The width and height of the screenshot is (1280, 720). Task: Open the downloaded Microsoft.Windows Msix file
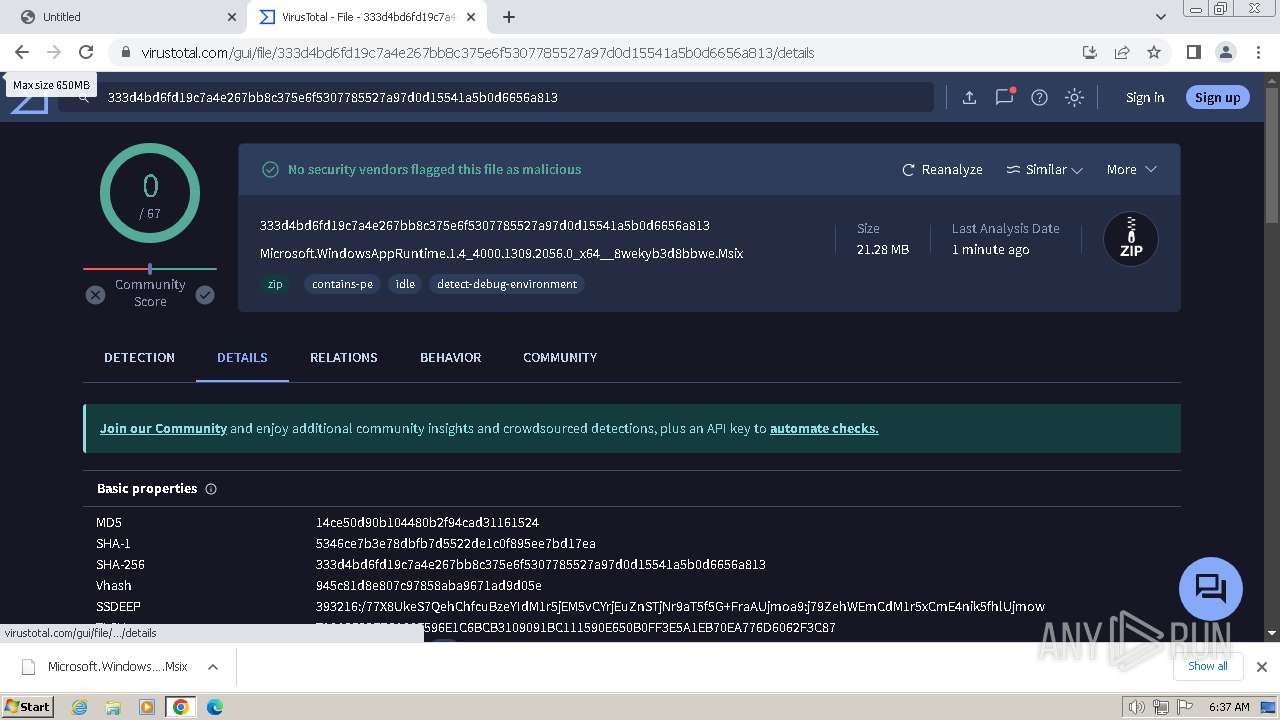[106, 667]
